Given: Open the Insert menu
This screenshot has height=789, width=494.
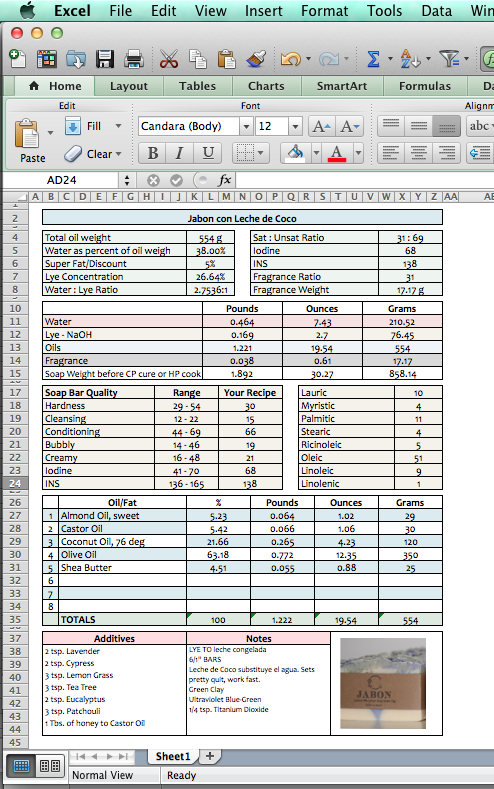Looking at the screenshot, I should tap(264, 11).
